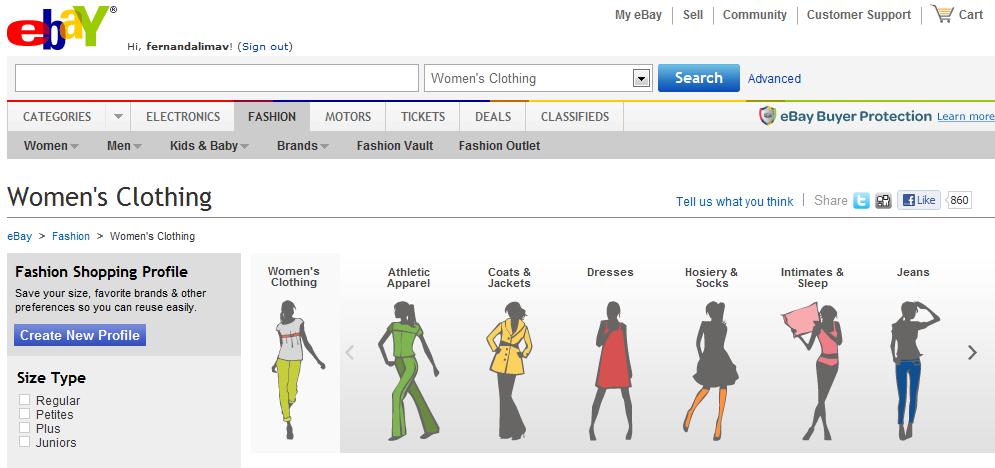995x468 pixels.
Task: Open Fashion Vault
Action: pos(395,146)
